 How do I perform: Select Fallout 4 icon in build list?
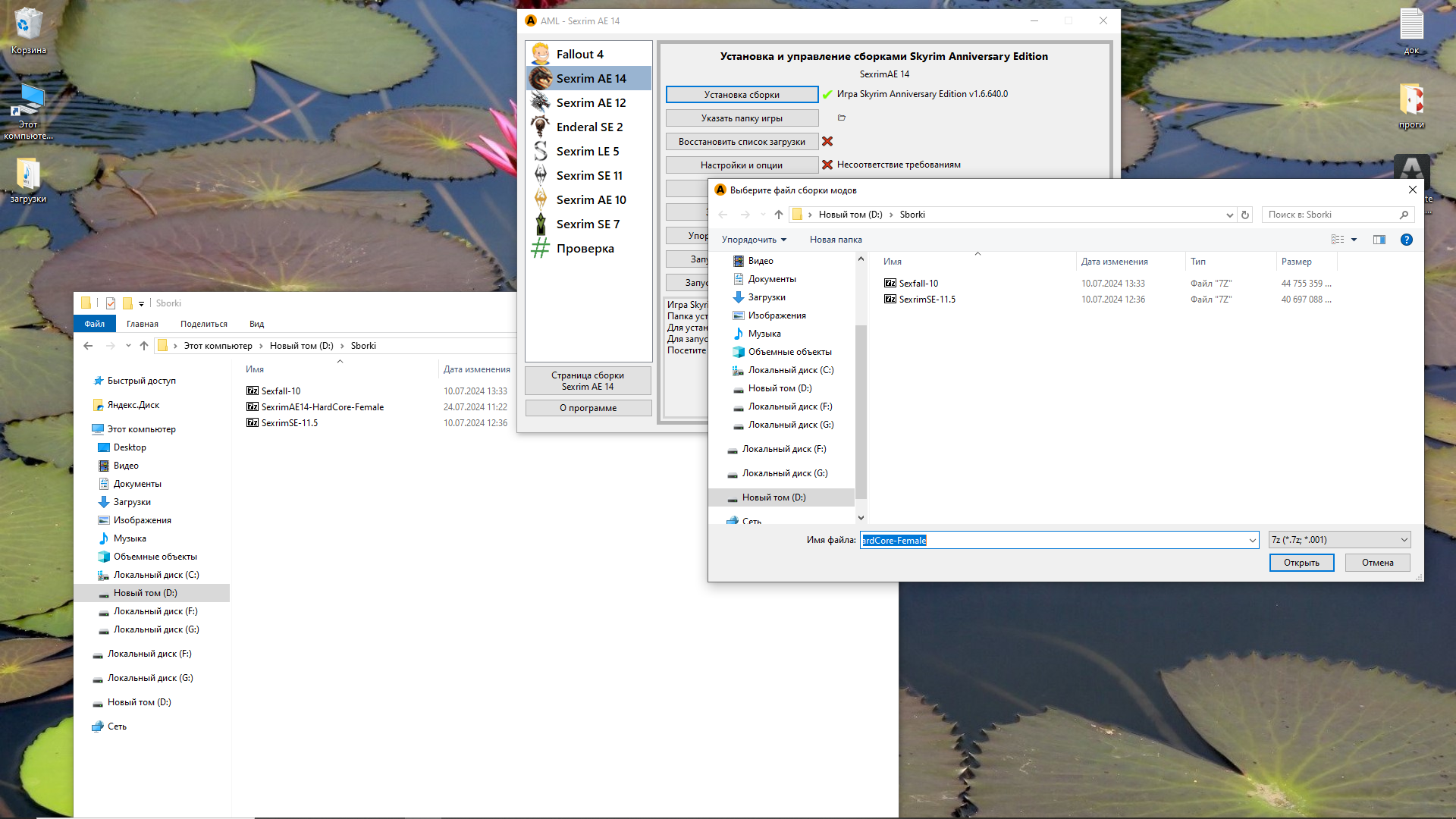541,54
